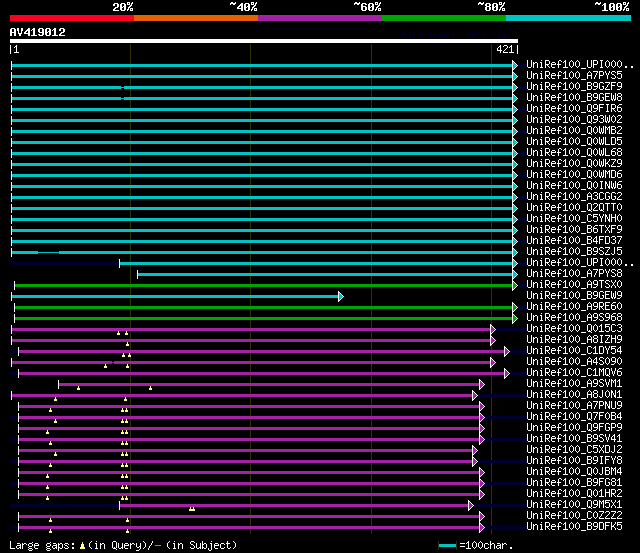The image size is (640, 553).
Task: Open hit UniRef100_Q0WMB2
Action: point(574,131)
